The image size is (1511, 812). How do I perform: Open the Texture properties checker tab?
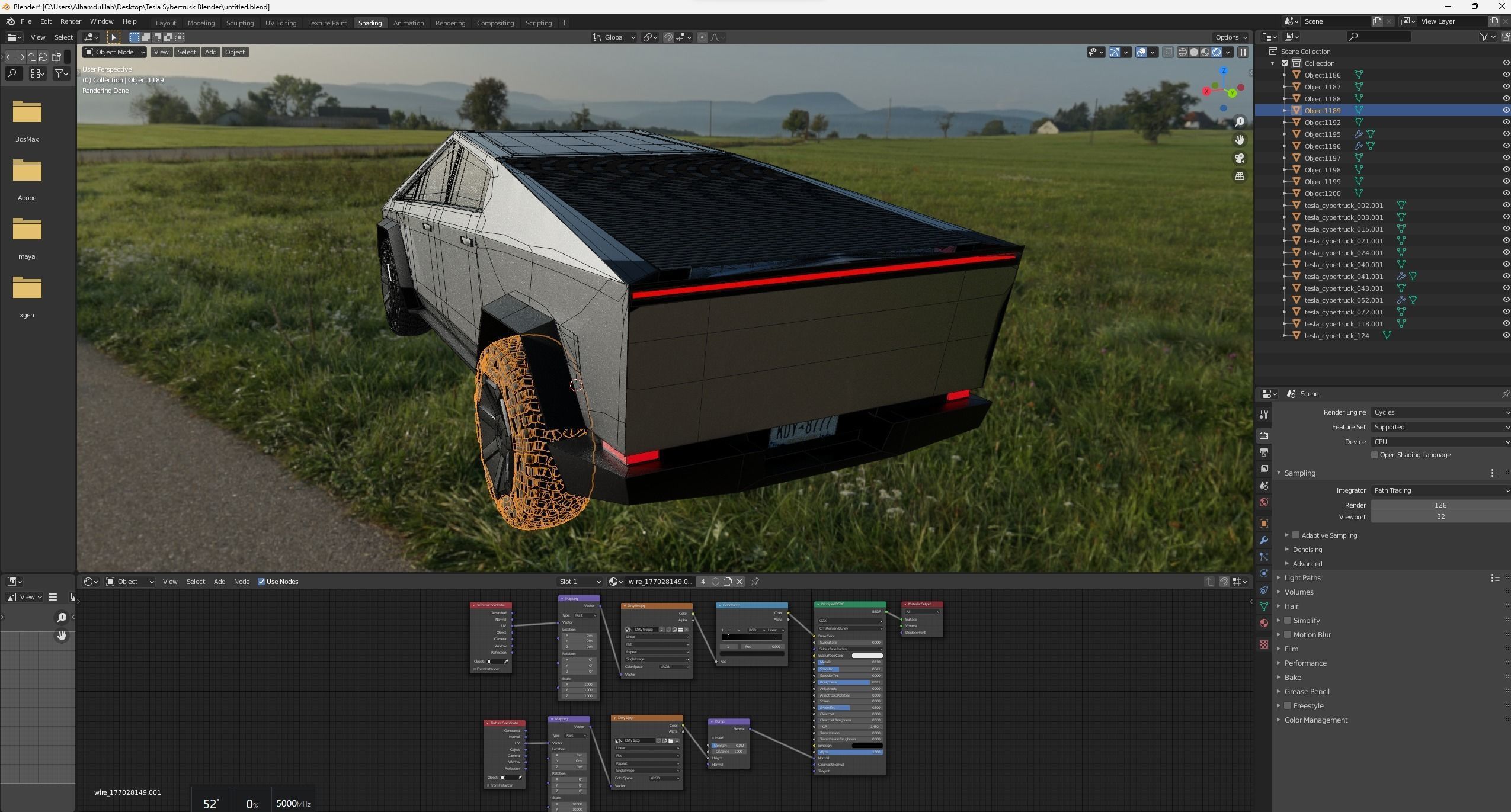(1263, 644)
